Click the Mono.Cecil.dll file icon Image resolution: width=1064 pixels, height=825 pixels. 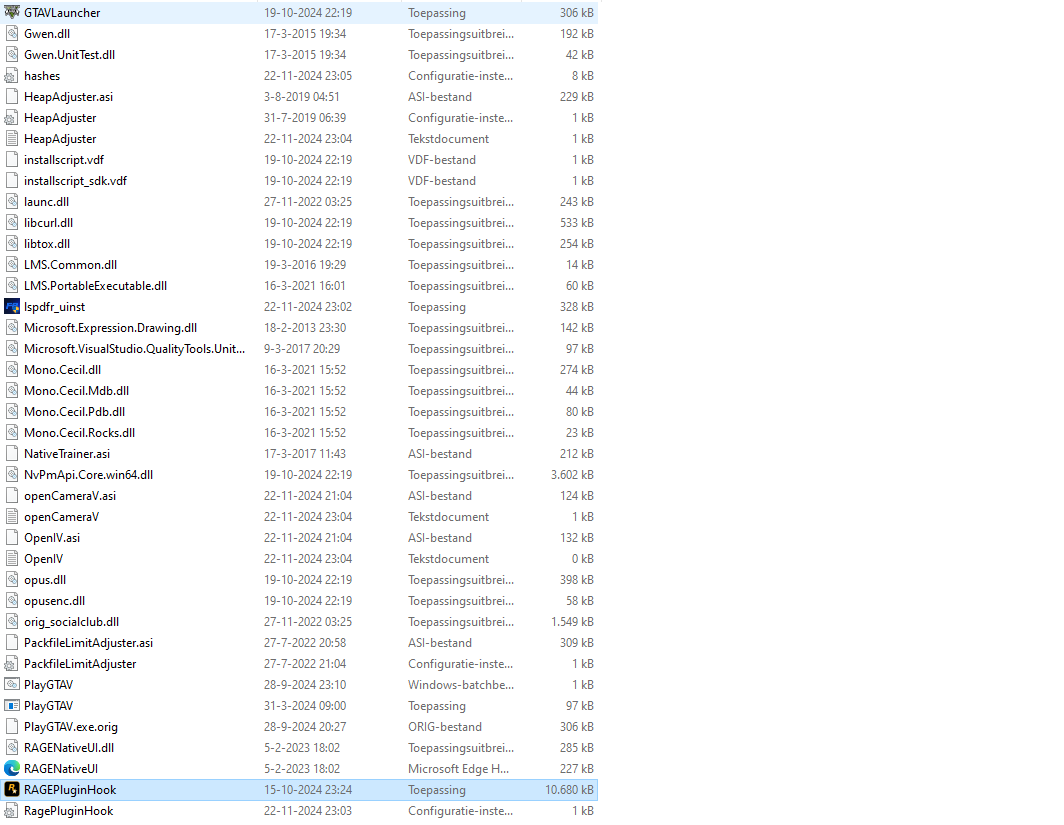pos(12,370)
